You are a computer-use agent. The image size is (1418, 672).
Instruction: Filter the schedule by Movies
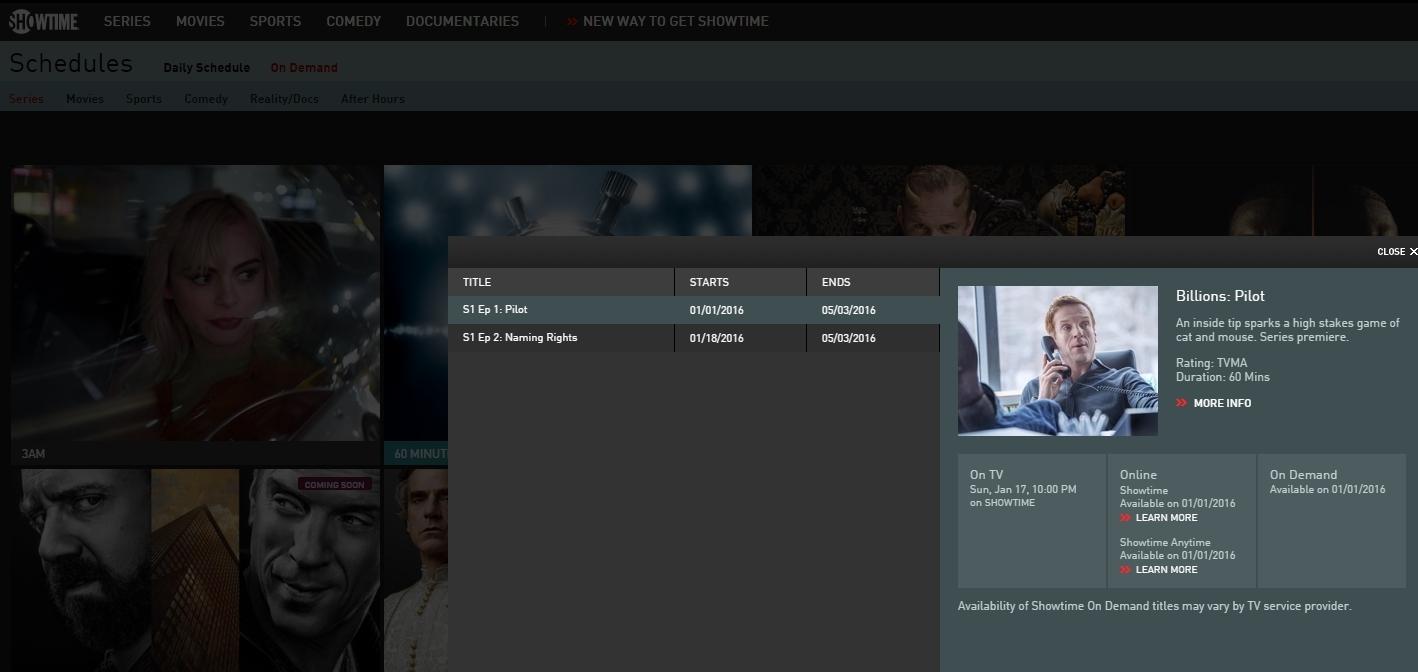point(85,99)
